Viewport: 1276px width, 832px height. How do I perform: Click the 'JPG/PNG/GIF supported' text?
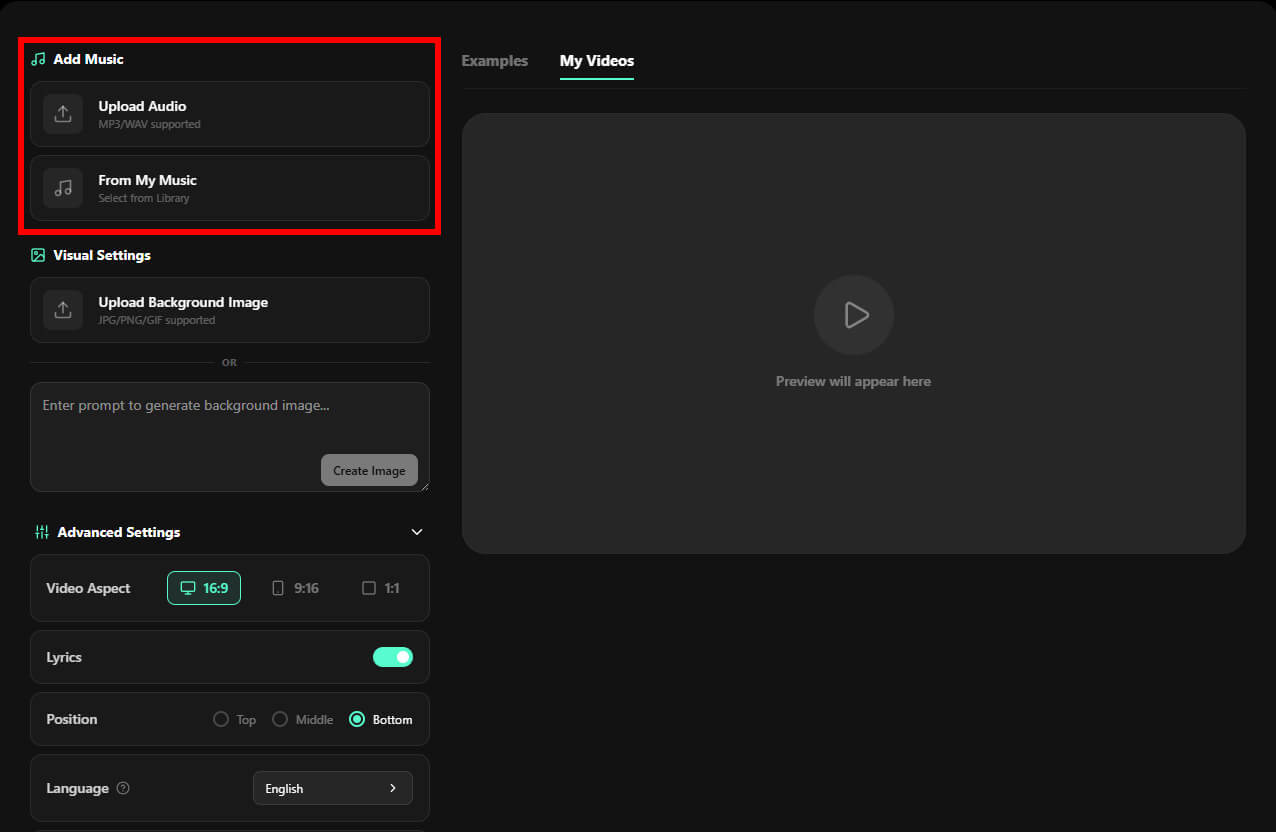click(157, 320)
